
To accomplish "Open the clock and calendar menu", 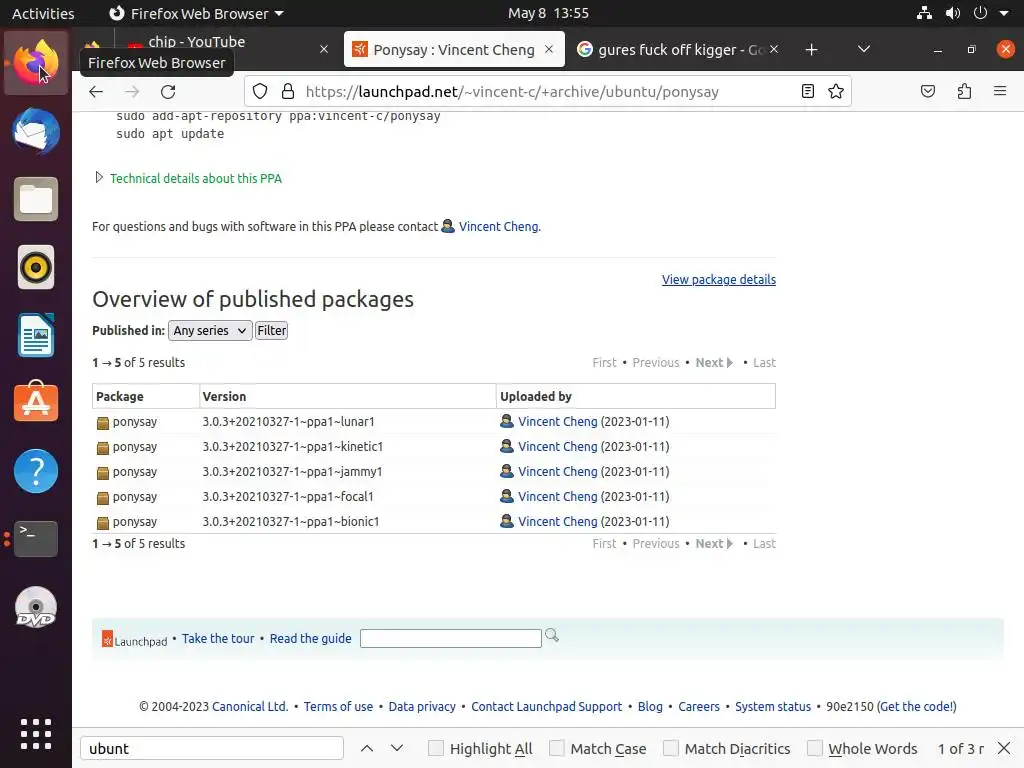I will (548, 13).
